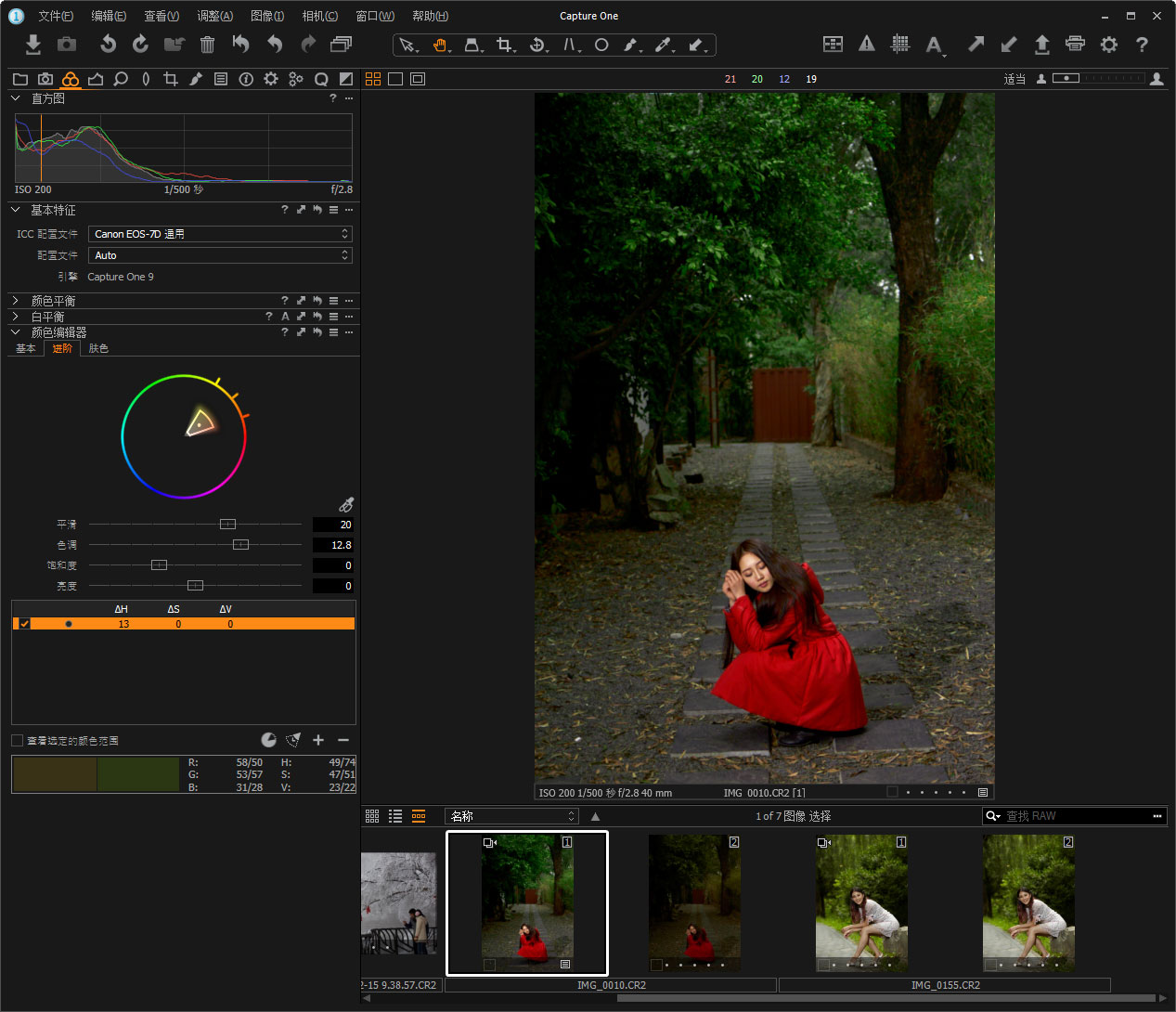1176x1012 pixels.
Task: Pick color with the eyedropper in color editor
Action: pyautogui.click(x=346, y=504)
